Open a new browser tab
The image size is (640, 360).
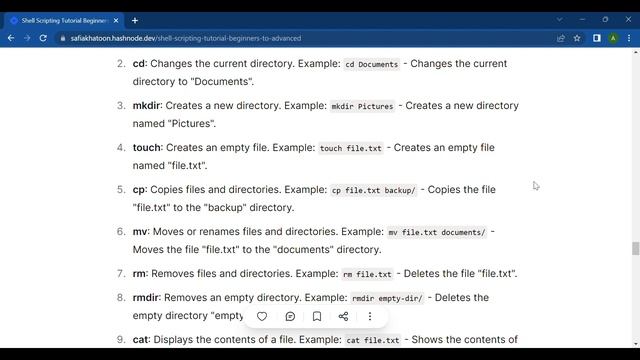[135, 20]
